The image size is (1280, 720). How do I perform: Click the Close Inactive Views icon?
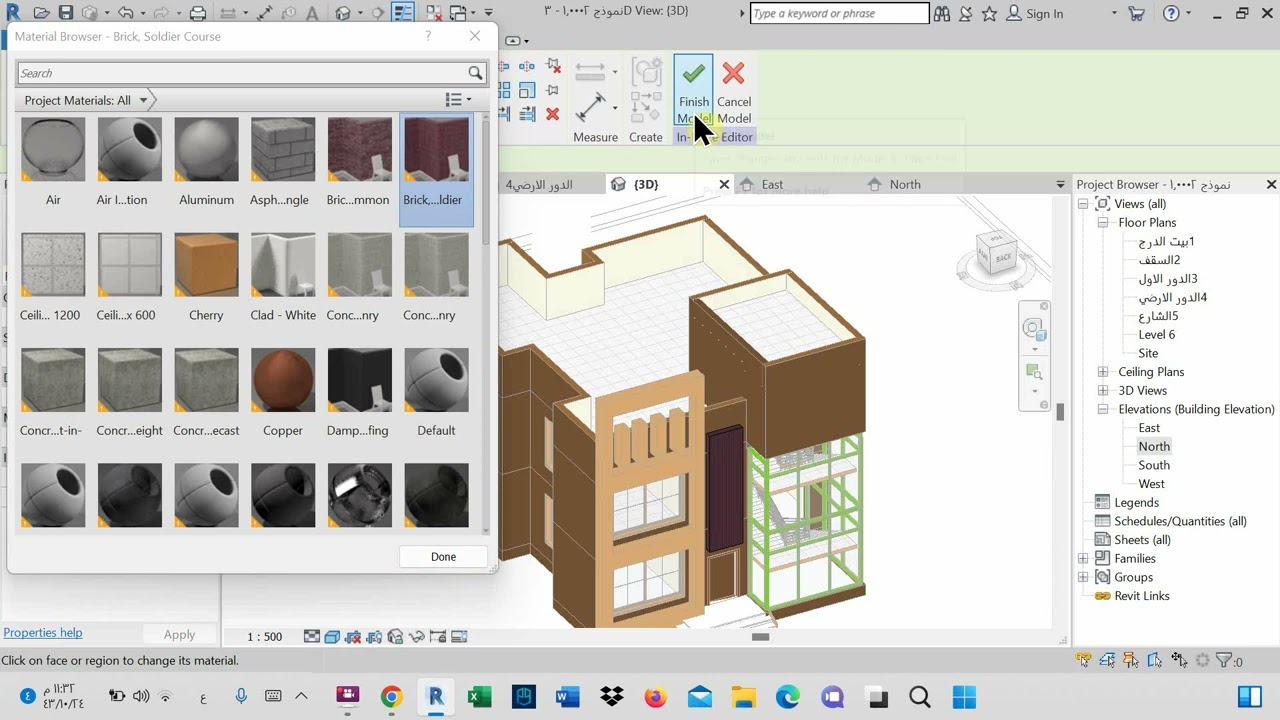pyautogui.click(x=433, y=13)
